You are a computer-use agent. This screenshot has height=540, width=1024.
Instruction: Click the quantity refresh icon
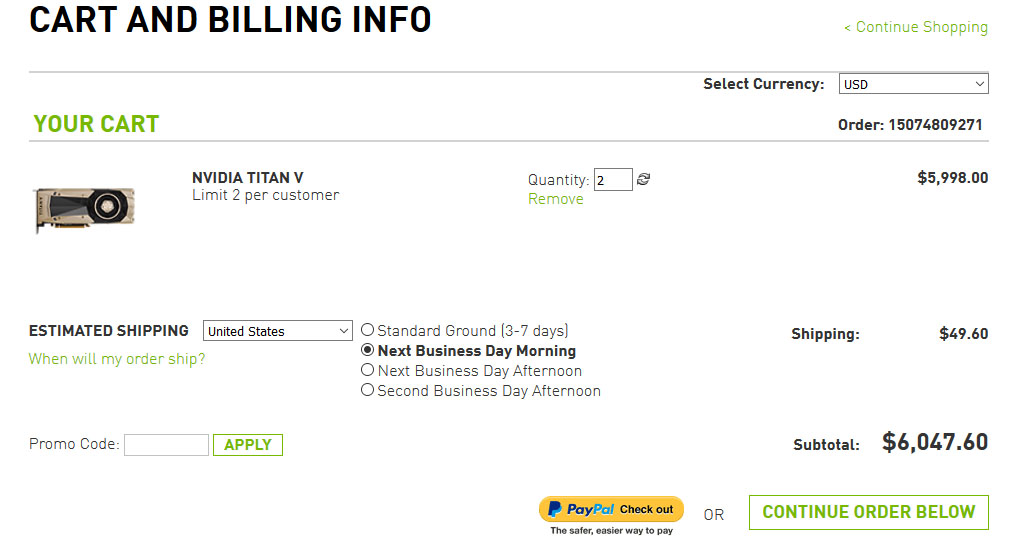point(643,180)
